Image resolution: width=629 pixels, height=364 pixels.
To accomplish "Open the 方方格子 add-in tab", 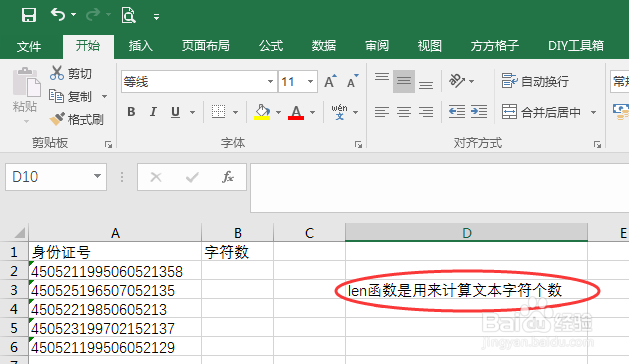I will 495,46.
